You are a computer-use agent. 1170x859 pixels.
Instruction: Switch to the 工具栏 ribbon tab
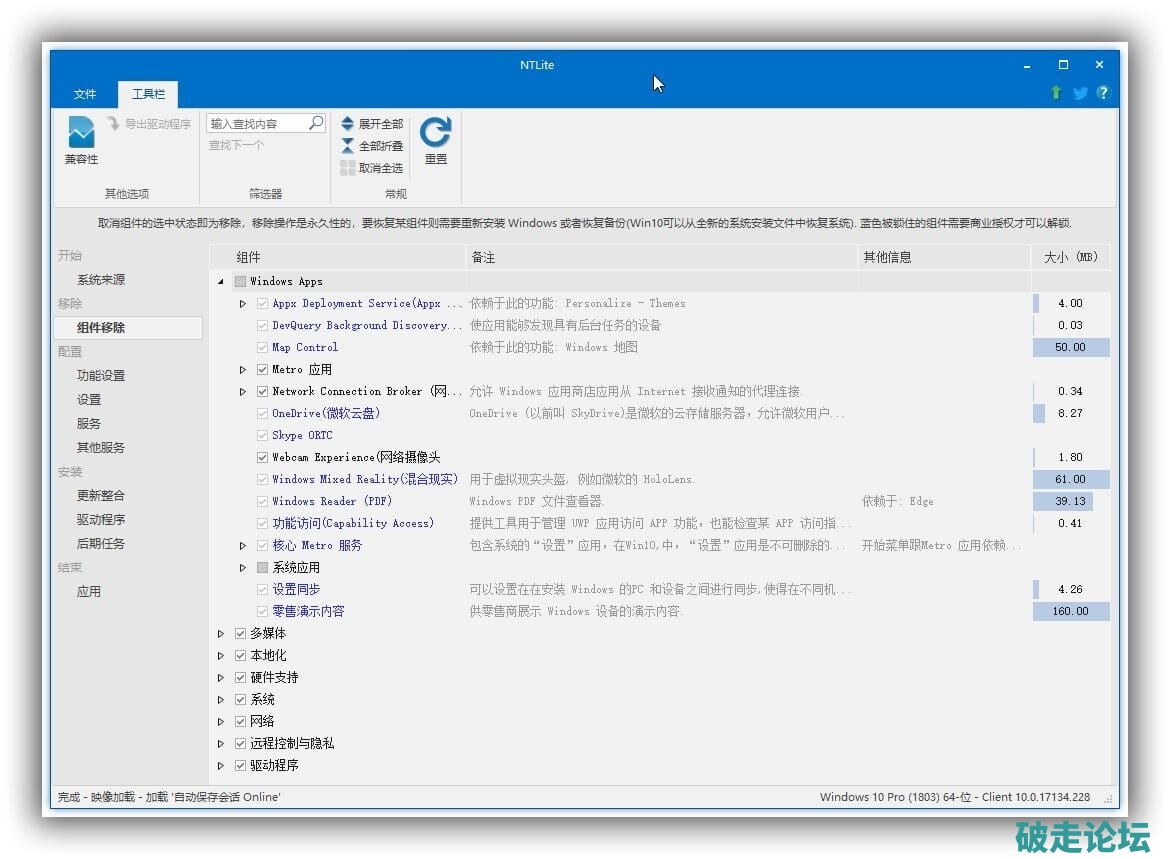(x=148, y=94)
